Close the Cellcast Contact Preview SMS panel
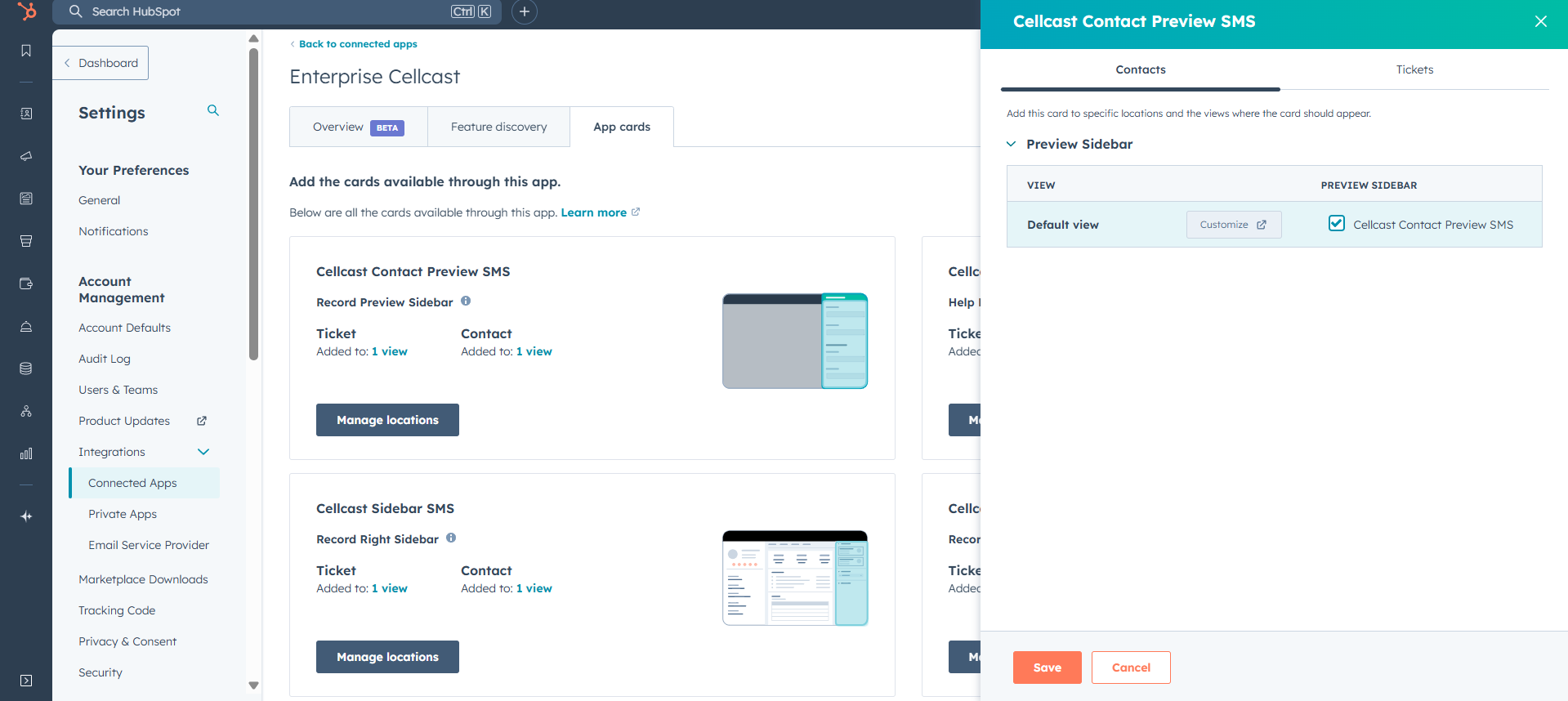This screenshot has height=701, width=1568. tap(1541, 21)
